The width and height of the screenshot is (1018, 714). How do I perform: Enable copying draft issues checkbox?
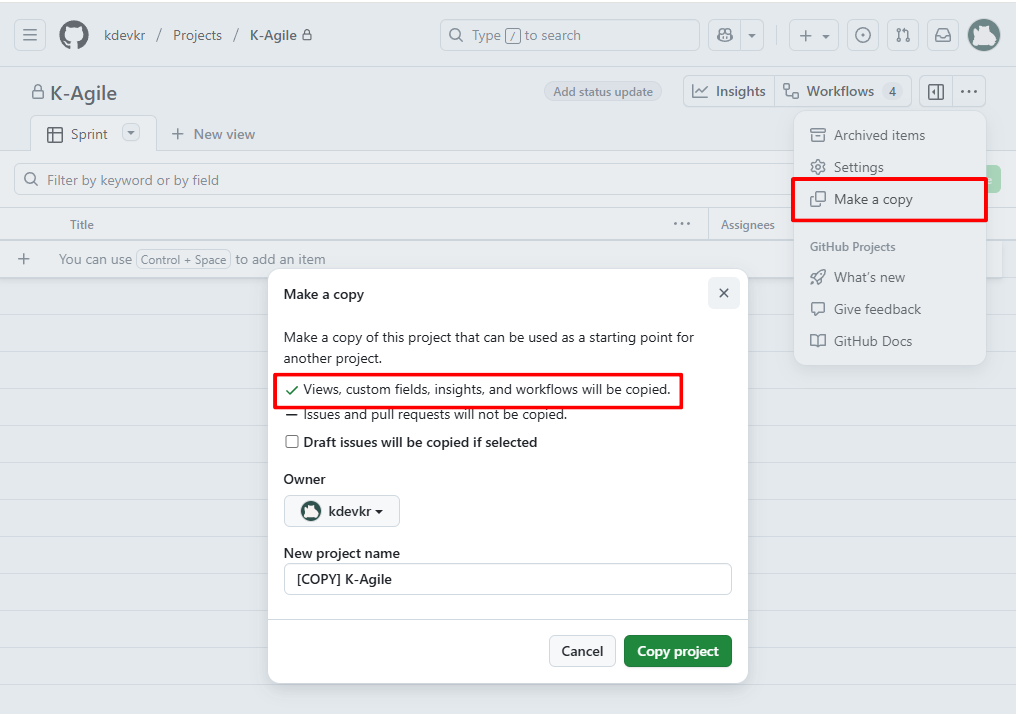(292, 442)
